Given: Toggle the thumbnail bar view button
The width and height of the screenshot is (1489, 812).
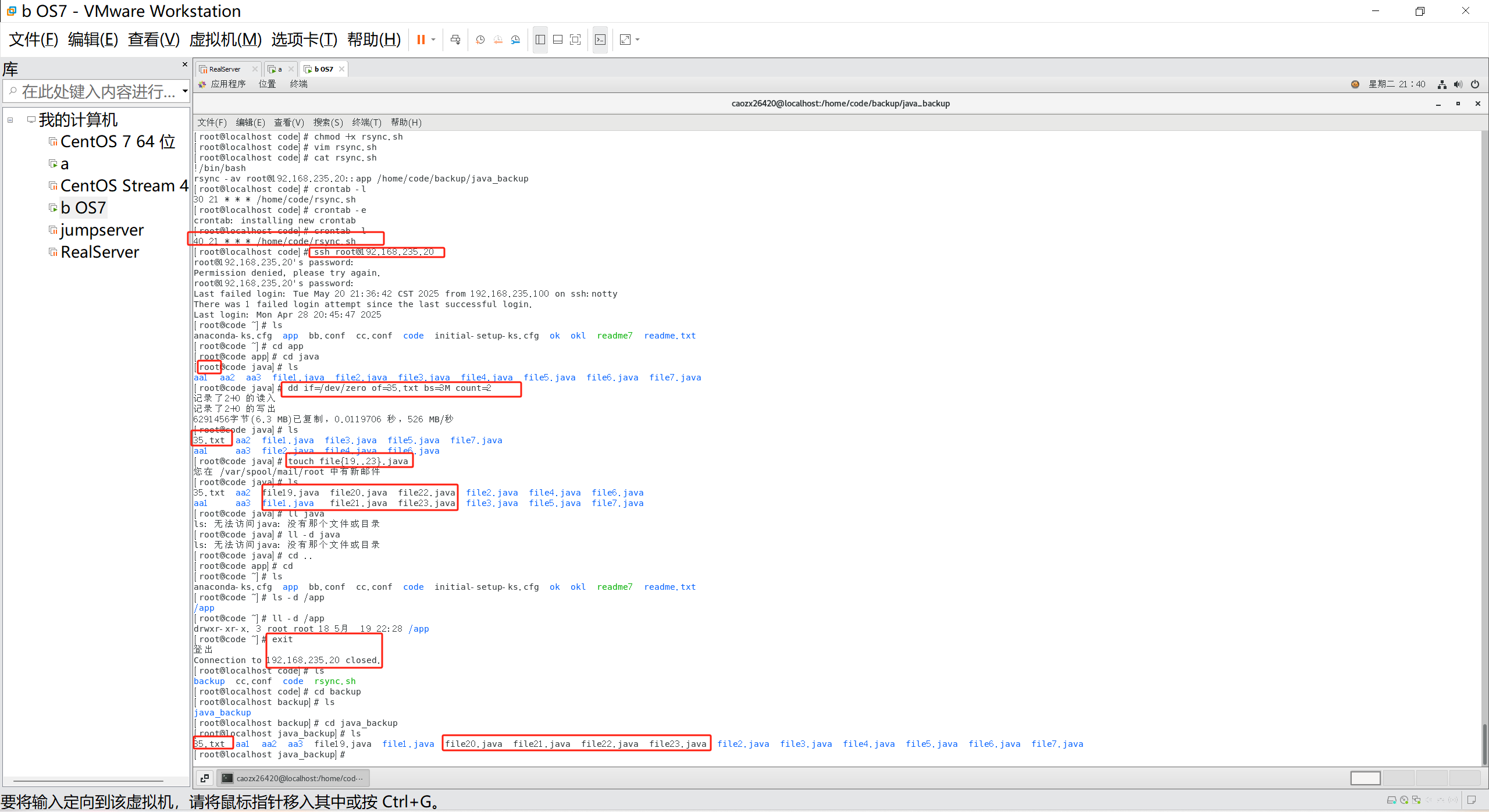Looking at the screenshot, I should [x=557, y=40].
